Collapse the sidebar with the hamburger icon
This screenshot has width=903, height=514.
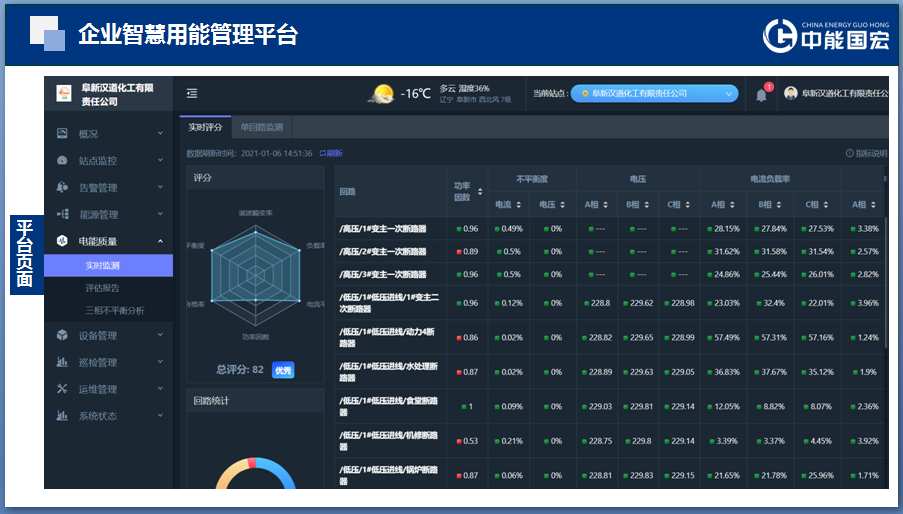click(192, 93)
